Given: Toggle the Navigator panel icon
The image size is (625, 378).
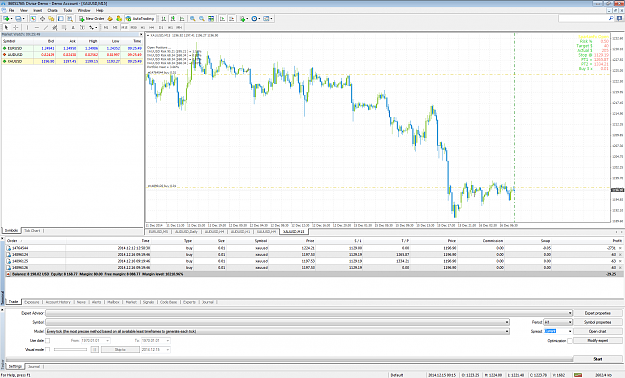Looking at the screenshot, I should (x=51, y=18).
